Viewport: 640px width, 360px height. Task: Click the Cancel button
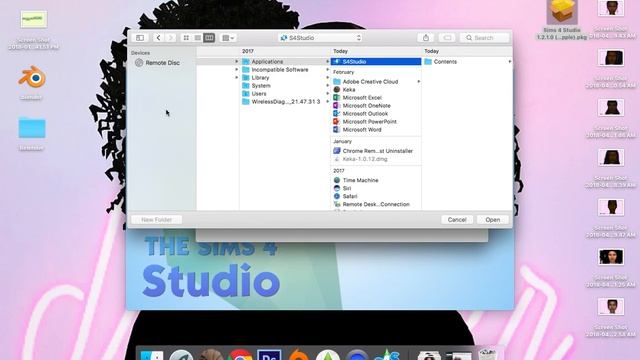(457, 220)
